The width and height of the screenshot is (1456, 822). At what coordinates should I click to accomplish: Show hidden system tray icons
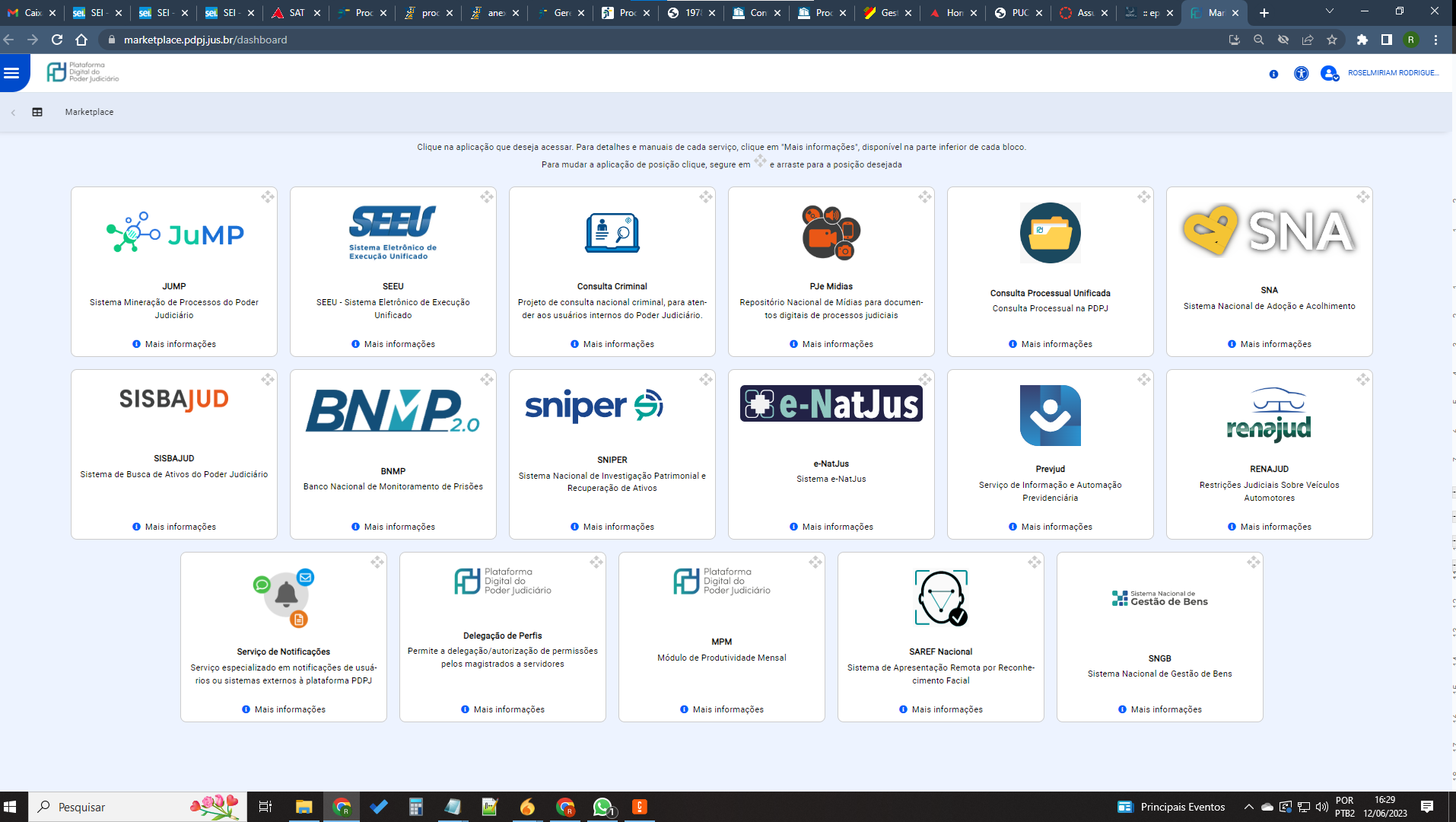tap(1248, 807)
